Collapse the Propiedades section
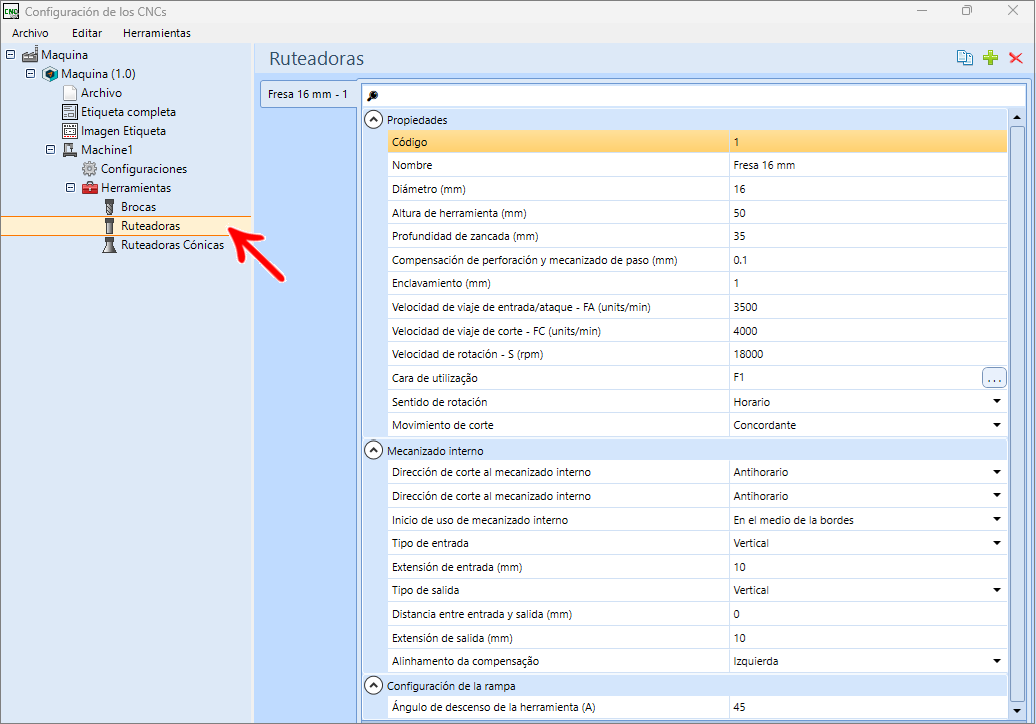This screenshot has width=1036, height=724. point(374,120)
